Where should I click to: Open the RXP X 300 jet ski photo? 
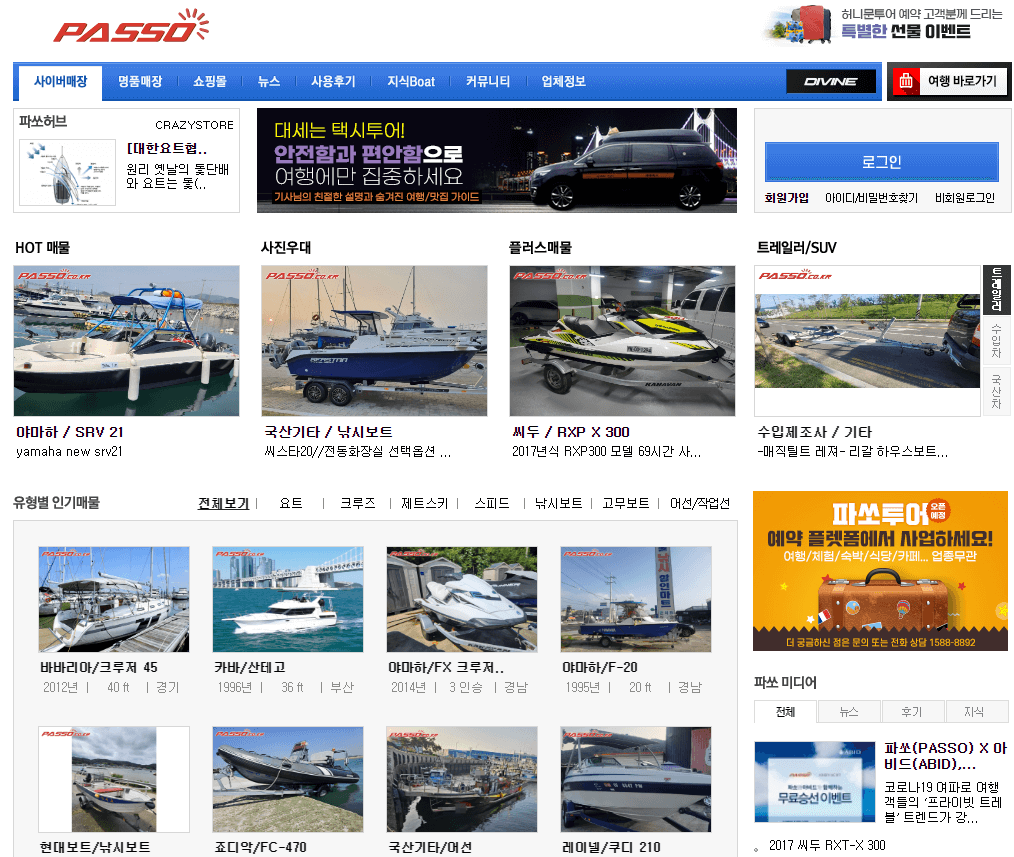[622, 341]
